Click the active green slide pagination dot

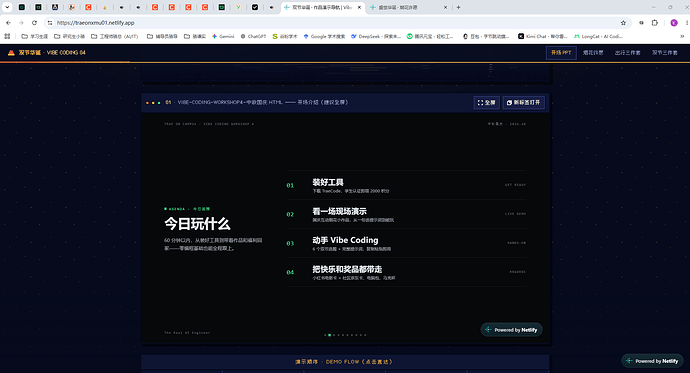pyautogui.click(x=330, y=335)
